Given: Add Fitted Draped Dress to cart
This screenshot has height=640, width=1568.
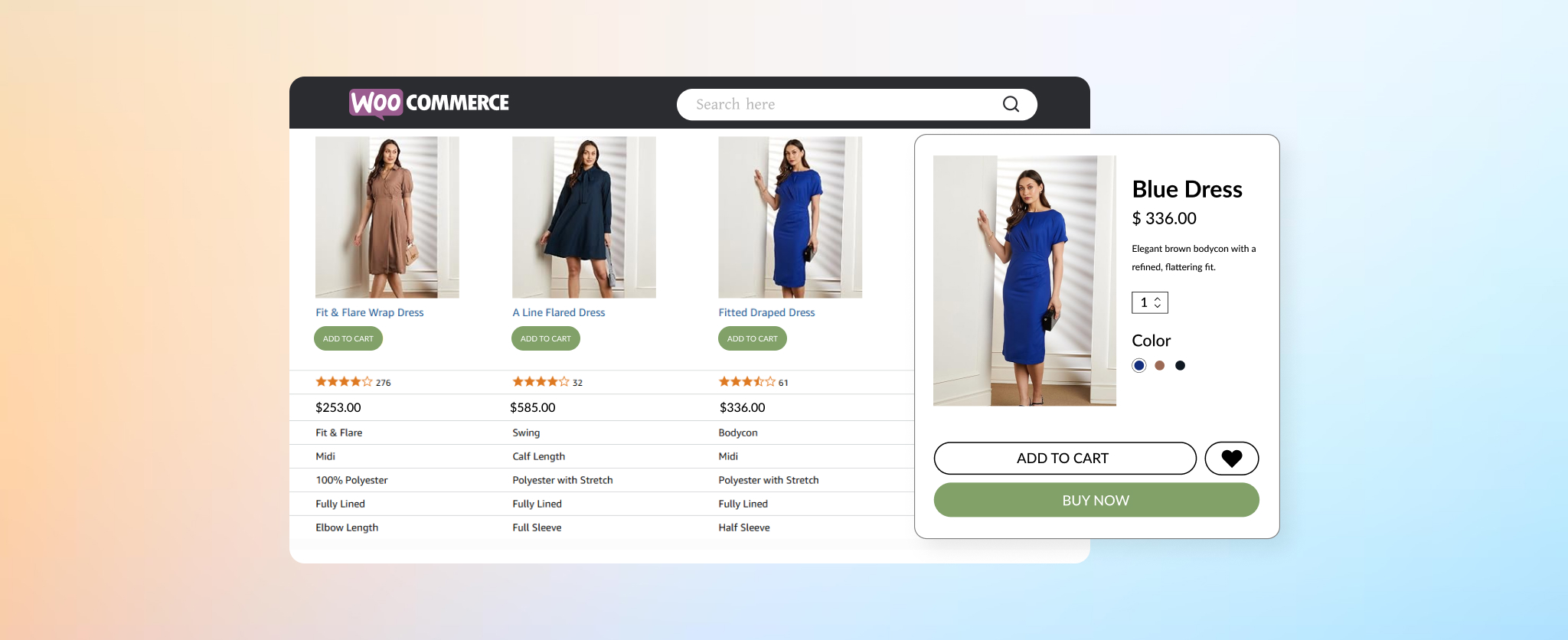Looking at the screenshot, I should tap(752, 338).
